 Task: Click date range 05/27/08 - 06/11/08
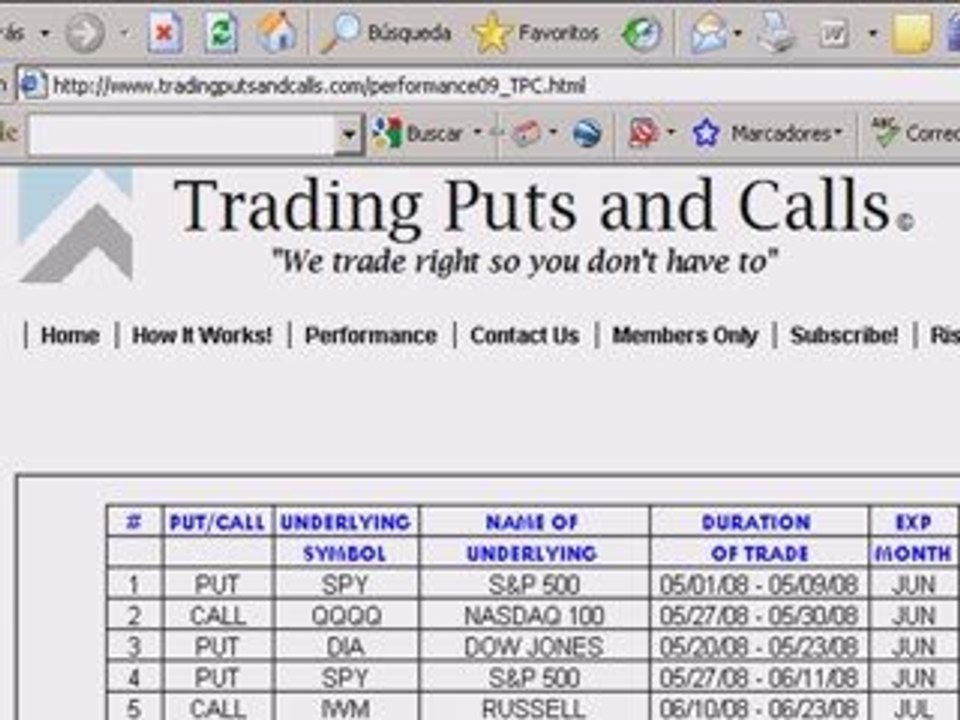pyautogui.click(x=759, y=677)
